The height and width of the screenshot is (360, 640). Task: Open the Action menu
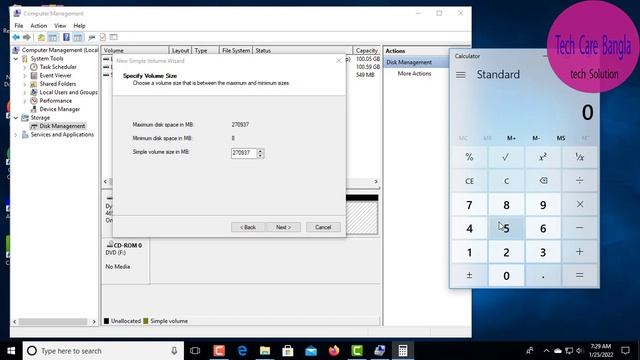pos(39,26)
